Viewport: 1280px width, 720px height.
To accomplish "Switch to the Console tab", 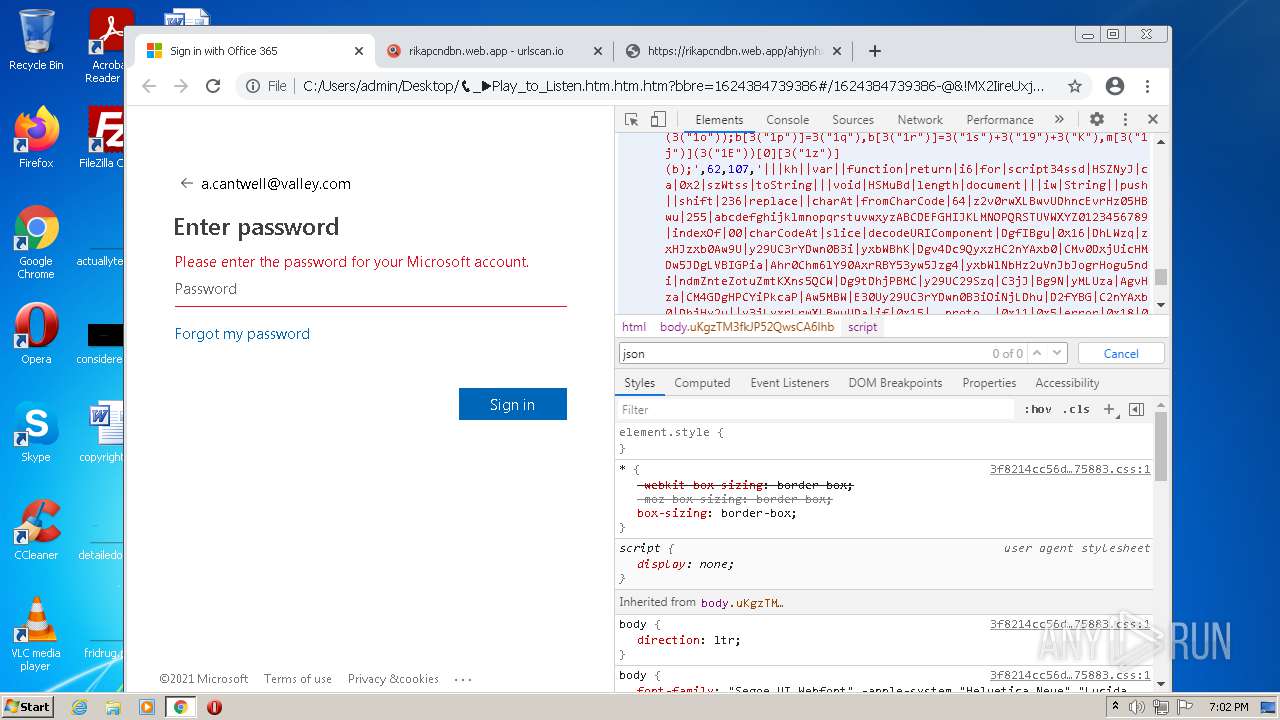I will (787, 119).
